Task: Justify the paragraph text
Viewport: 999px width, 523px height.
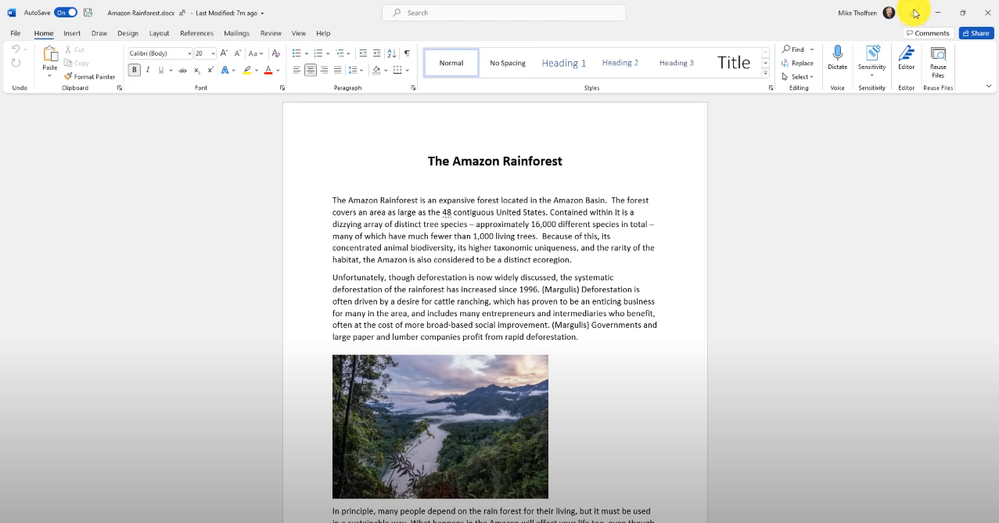Action: pyautogui.click(x=338, y=70)
